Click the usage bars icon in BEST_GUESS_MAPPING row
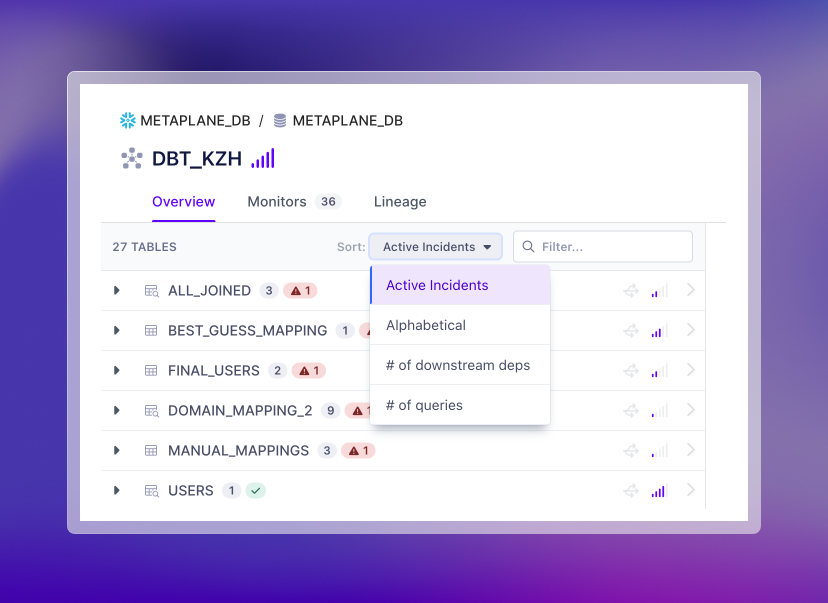 660,331
